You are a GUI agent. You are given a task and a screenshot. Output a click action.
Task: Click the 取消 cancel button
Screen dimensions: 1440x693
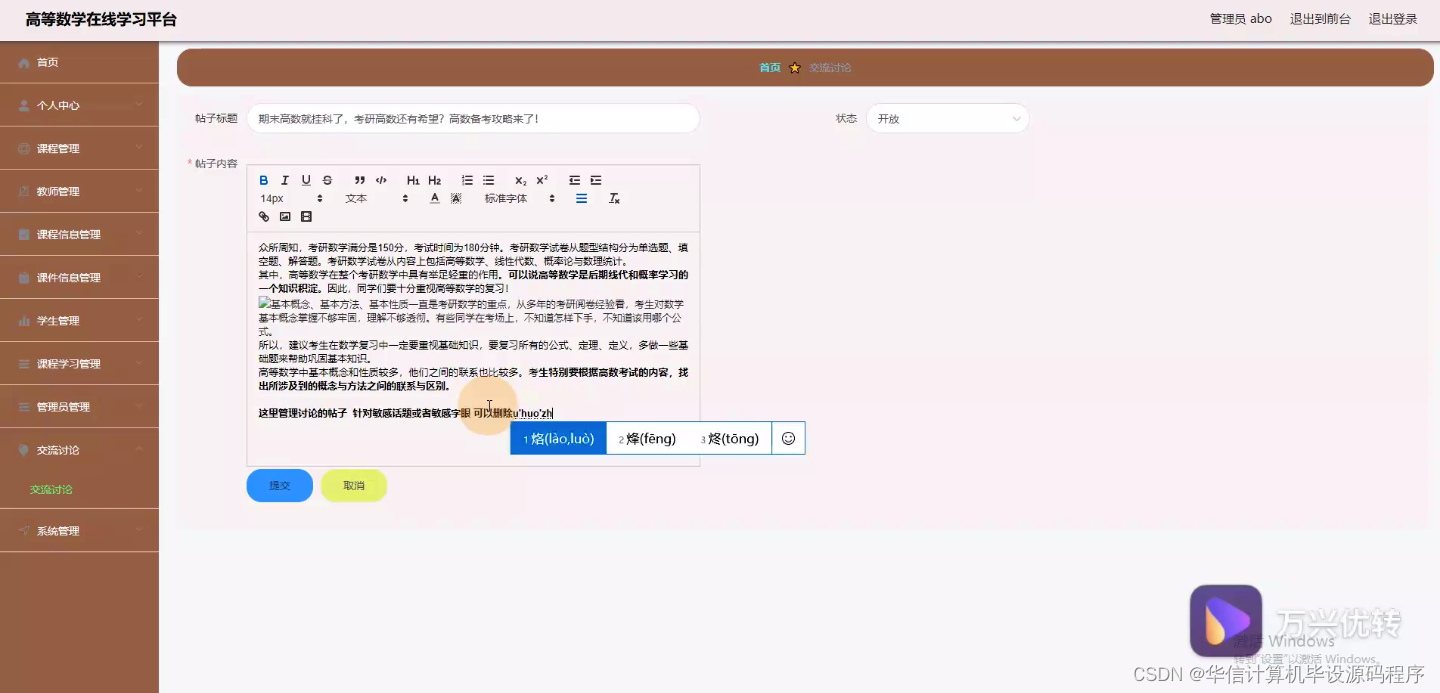(354, 485)
